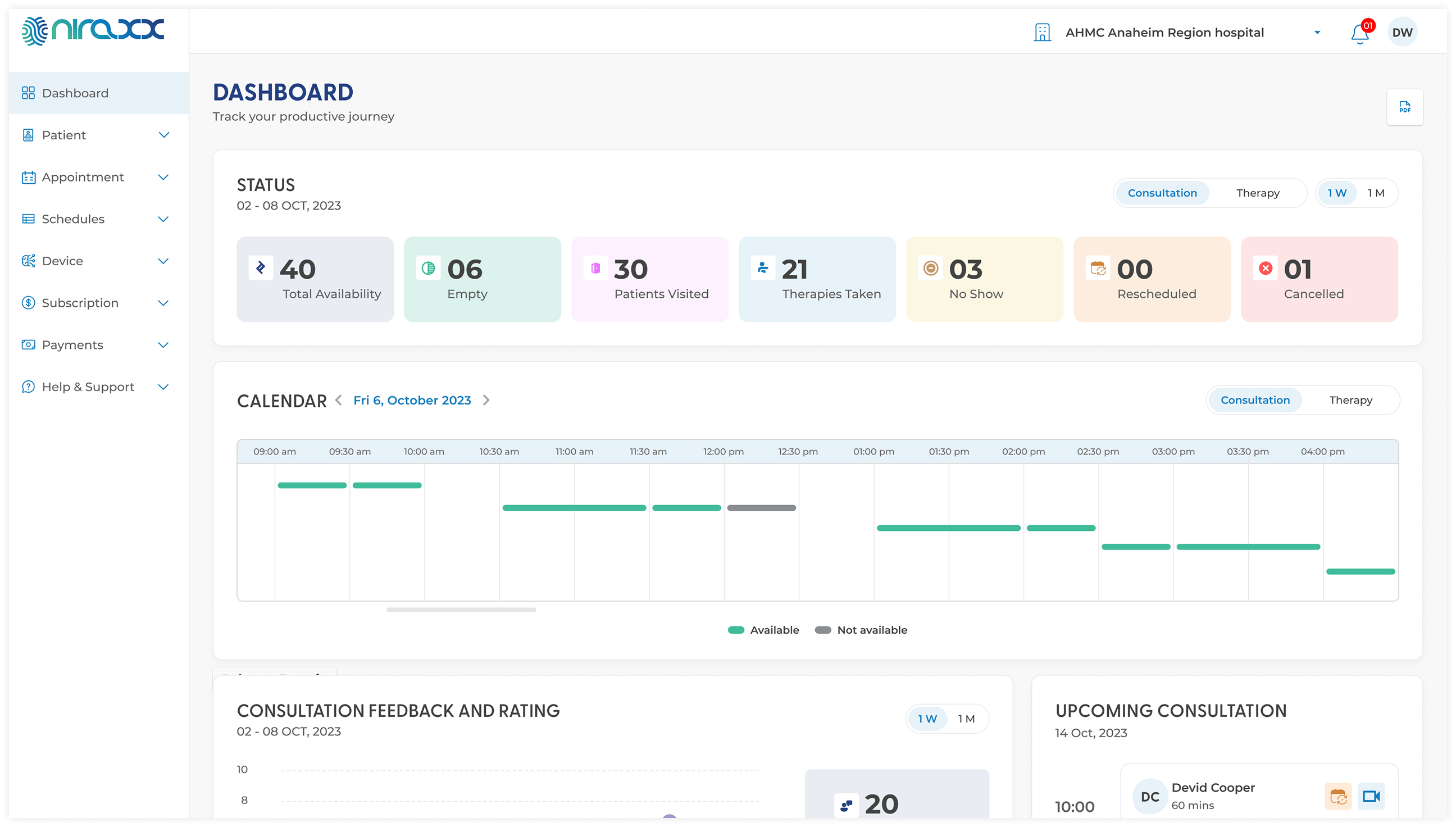Click the hospital building icon in header
The height and width of the screenshot is (827, 1456).
(x=1043, y=32)
